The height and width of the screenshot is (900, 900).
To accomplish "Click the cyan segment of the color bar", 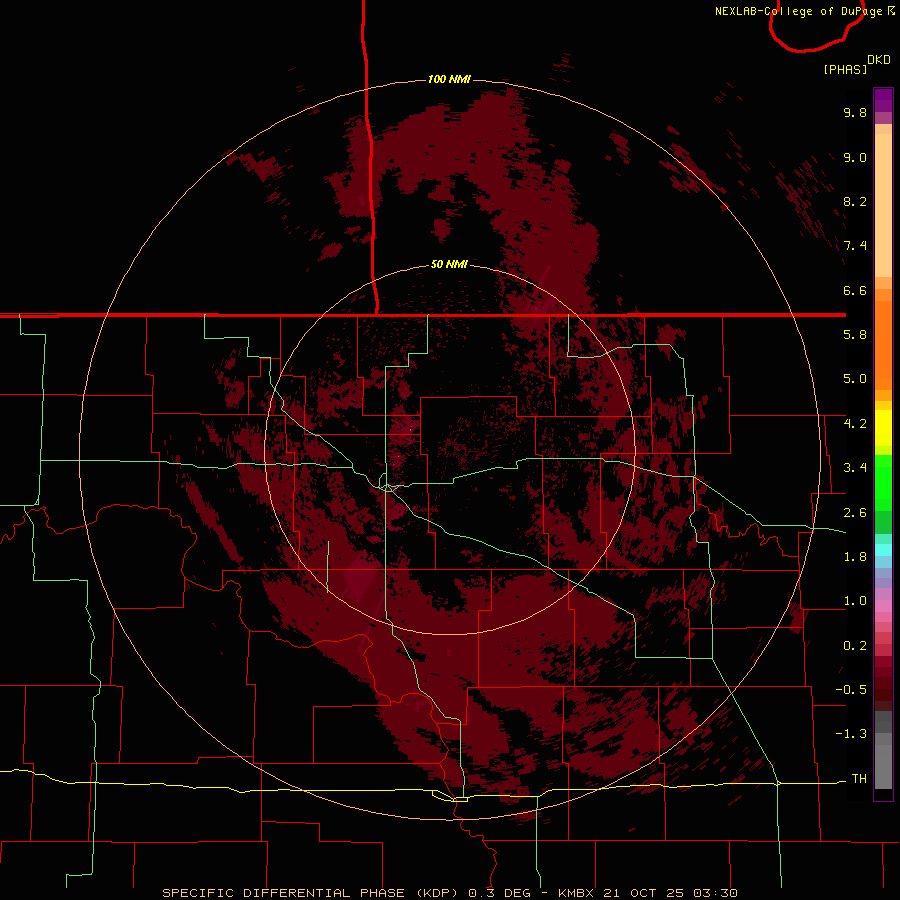I will pyautogui.click(x=883, y=550).
